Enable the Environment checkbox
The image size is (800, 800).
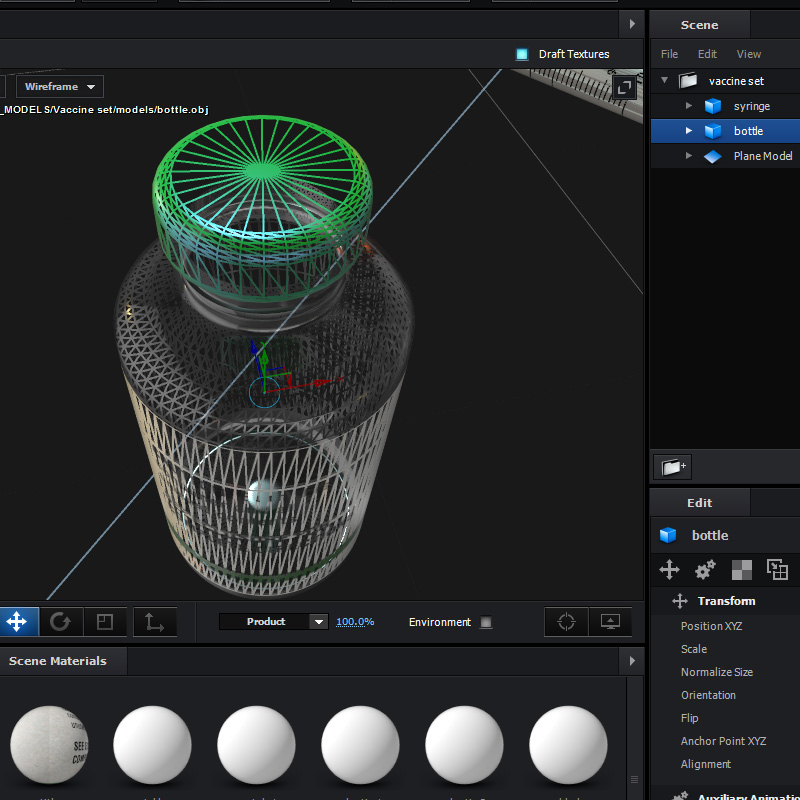pyautogui.click(x=486, y=622)
